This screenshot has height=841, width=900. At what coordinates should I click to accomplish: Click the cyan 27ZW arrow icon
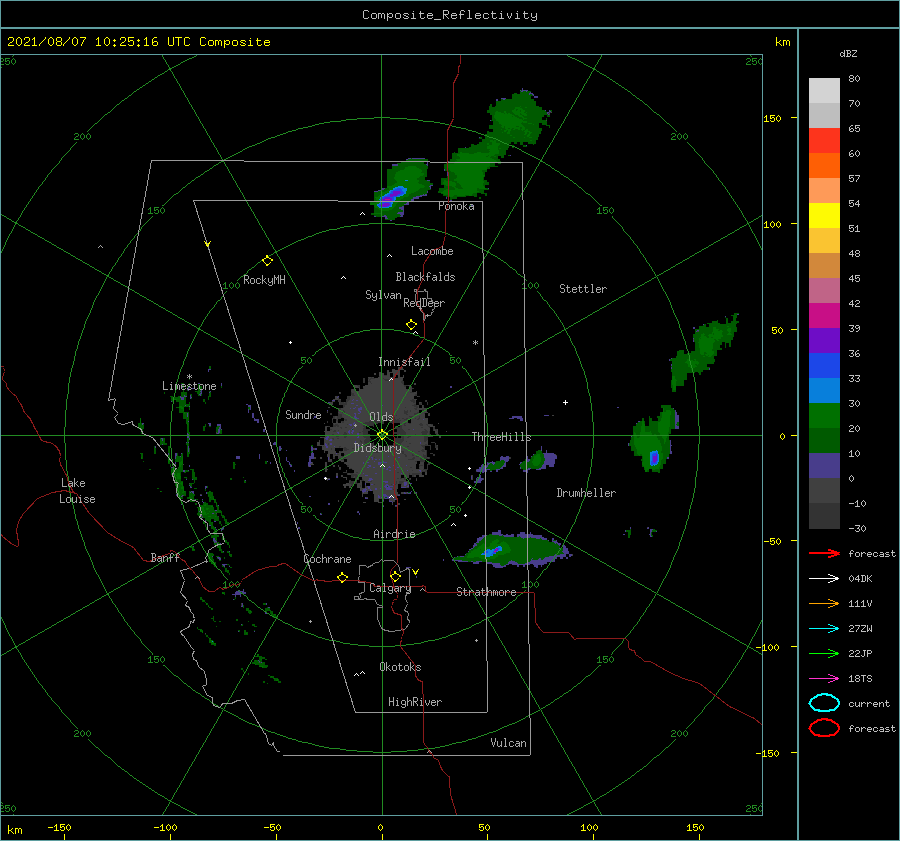coord(824,629)
